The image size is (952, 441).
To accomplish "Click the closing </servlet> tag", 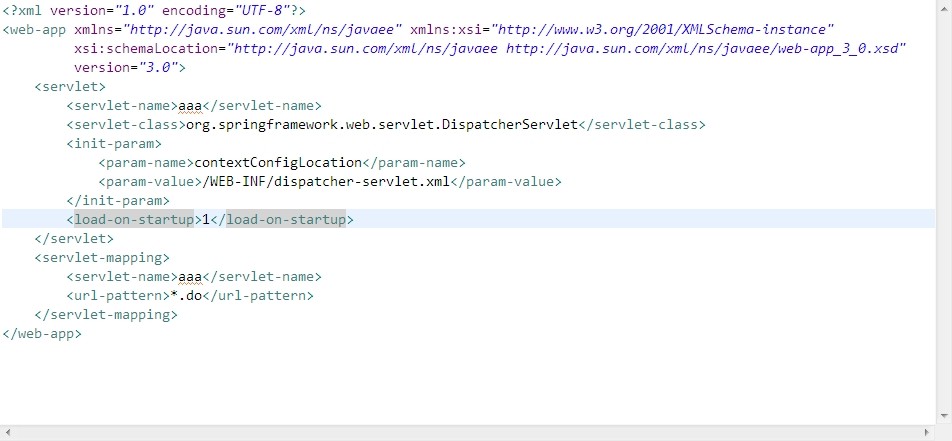I will point(74,238).
